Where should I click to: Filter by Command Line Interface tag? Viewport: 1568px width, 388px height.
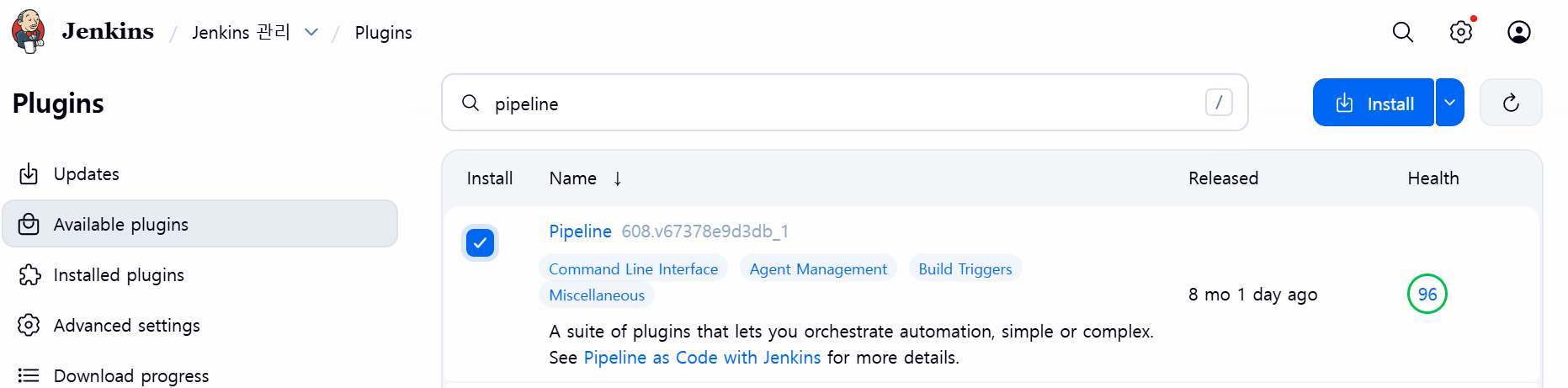click(633, 268)
